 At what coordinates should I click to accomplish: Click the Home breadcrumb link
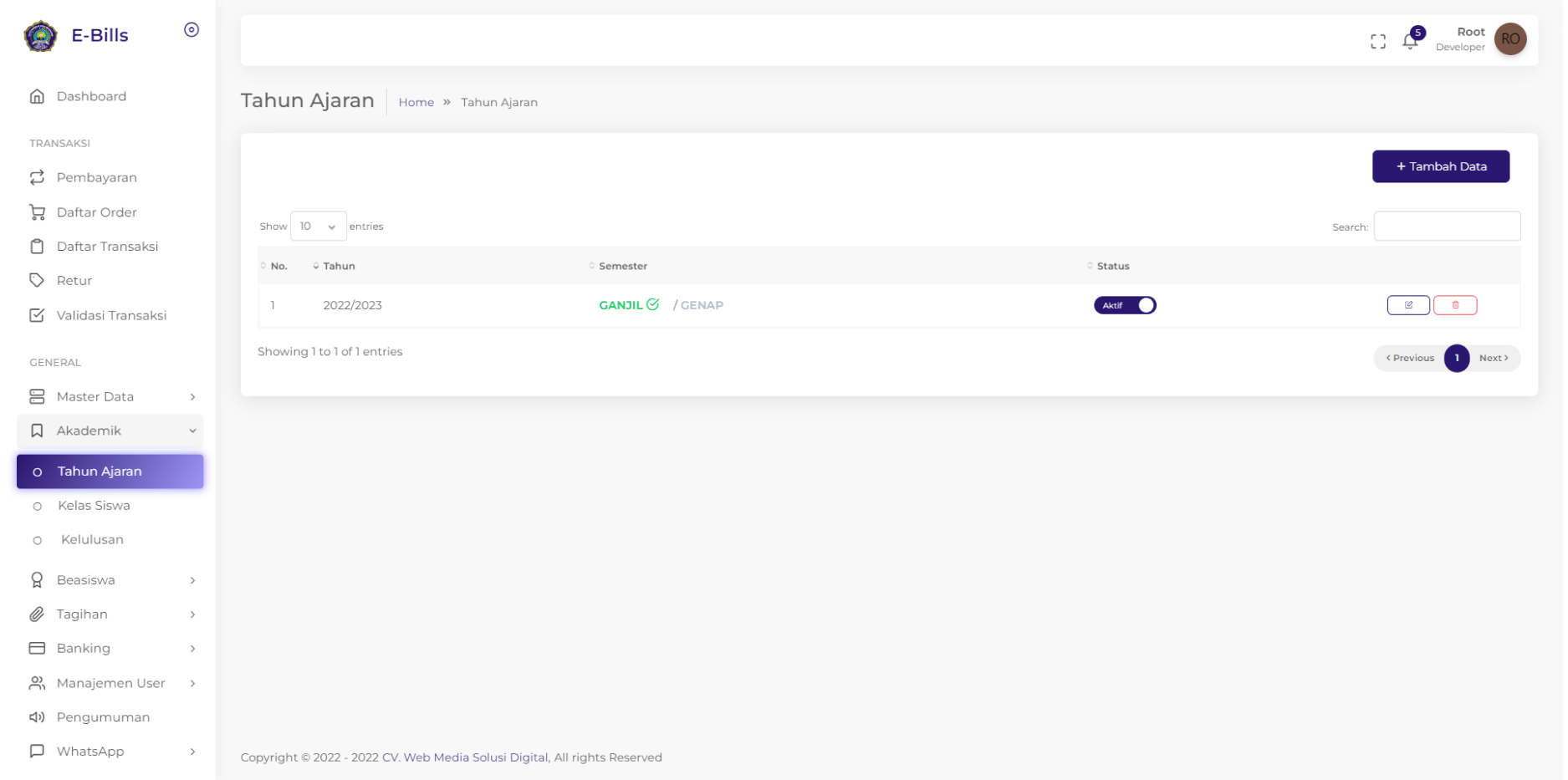pyautogui.click(x=416, y=102)
